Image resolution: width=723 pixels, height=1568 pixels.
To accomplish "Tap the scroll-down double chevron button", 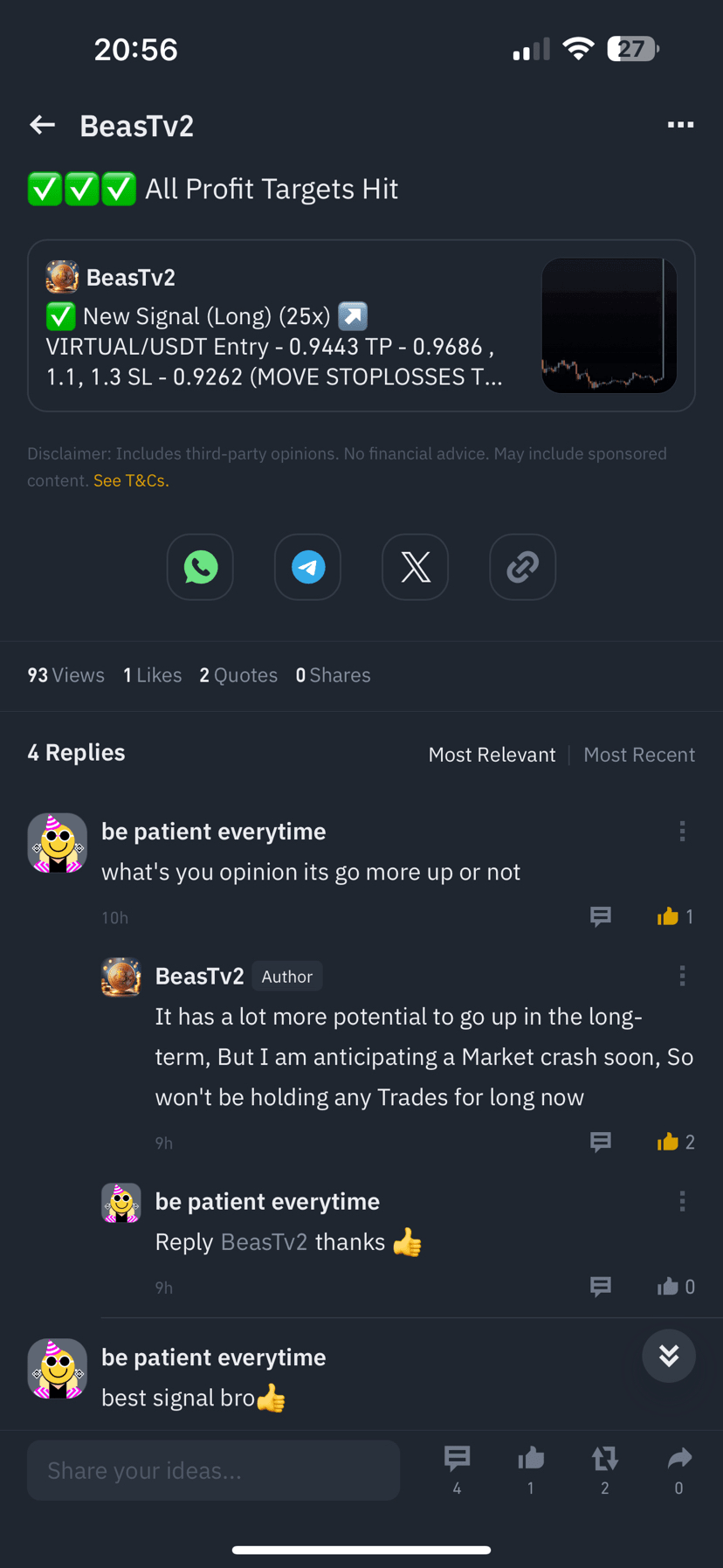I will pos(669,1356).
